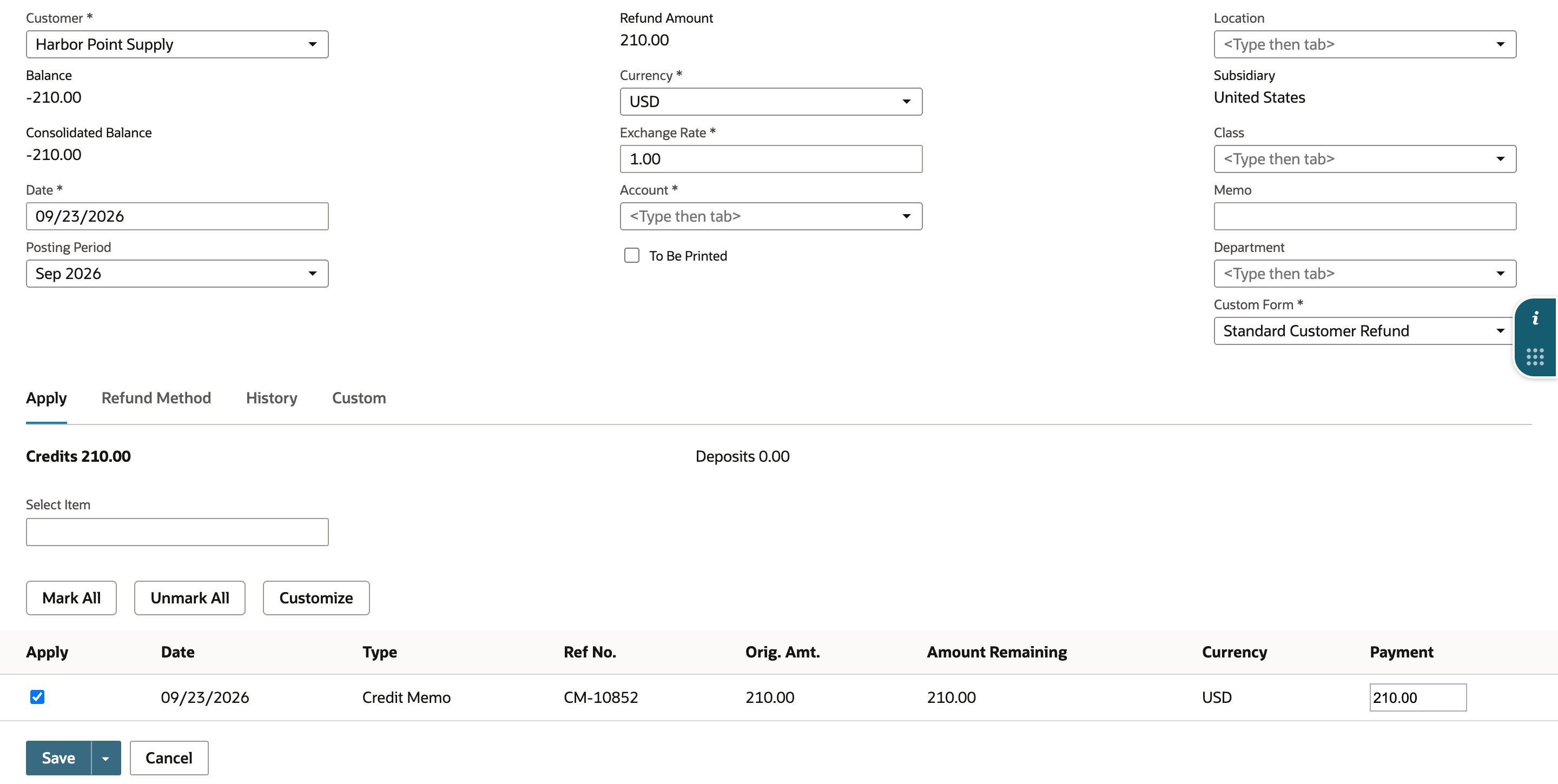The height and width of the screenshot is (784, 1558).
Task: Click the Credit Memo type cell
Action: [406, 697]
